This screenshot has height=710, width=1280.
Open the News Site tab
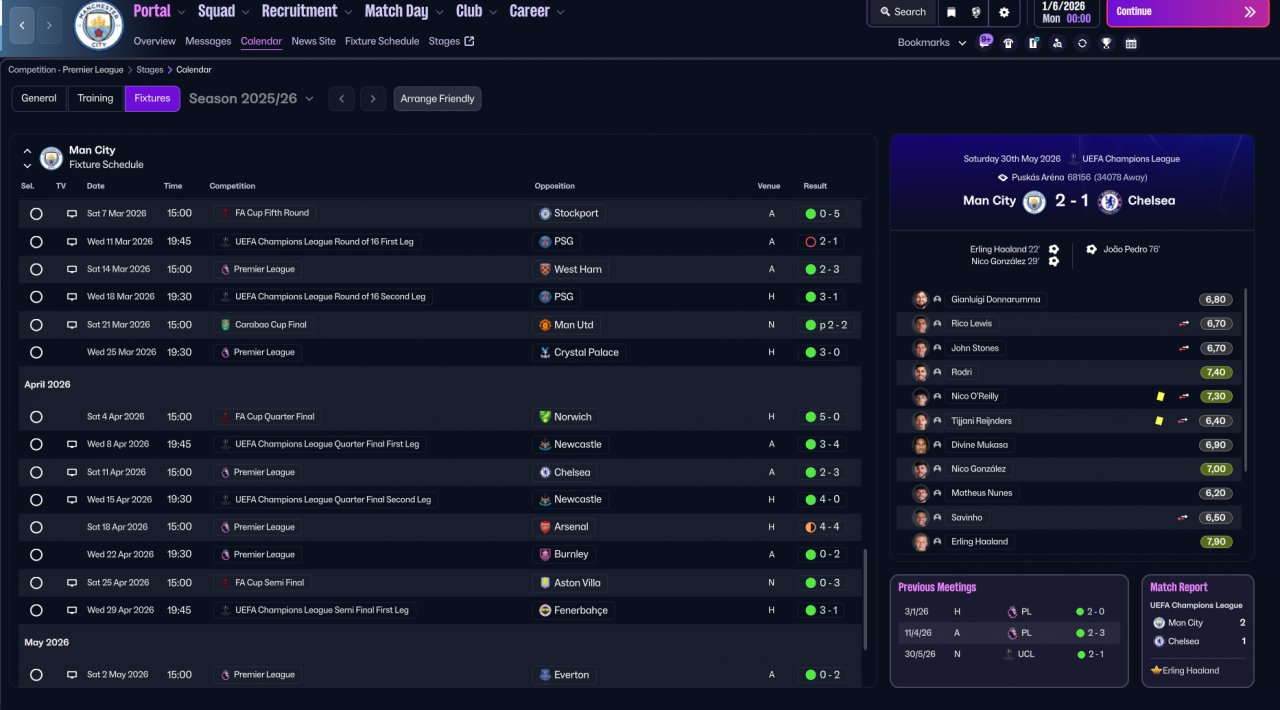tap(314, 41)
